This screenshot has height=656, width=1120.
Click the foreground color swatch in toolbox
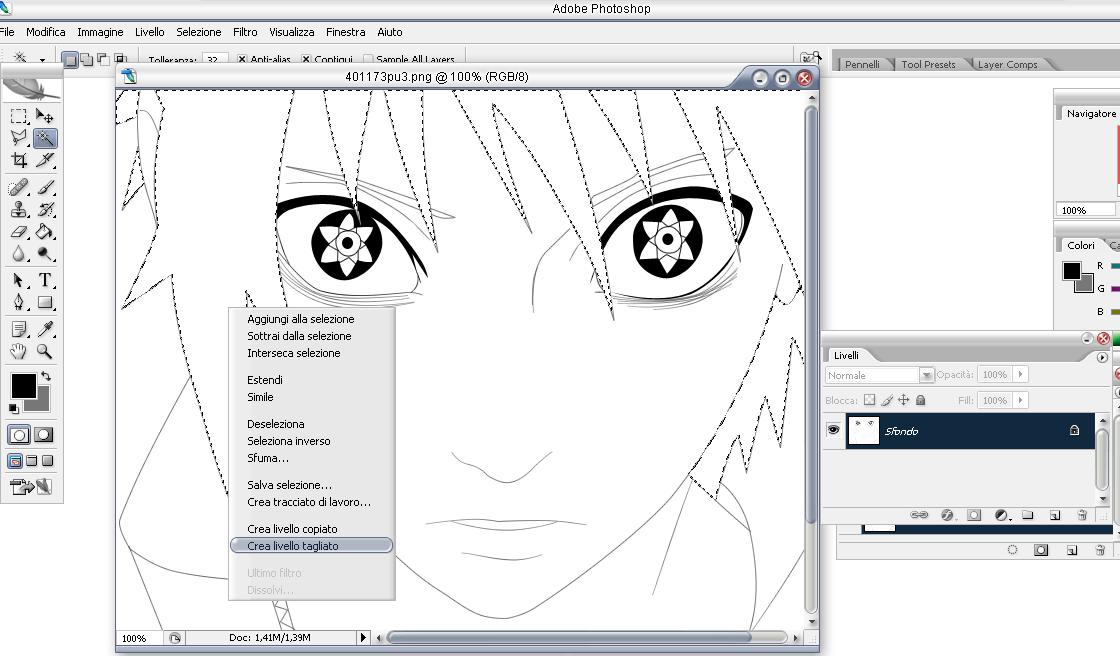click(x=22, y=385)
